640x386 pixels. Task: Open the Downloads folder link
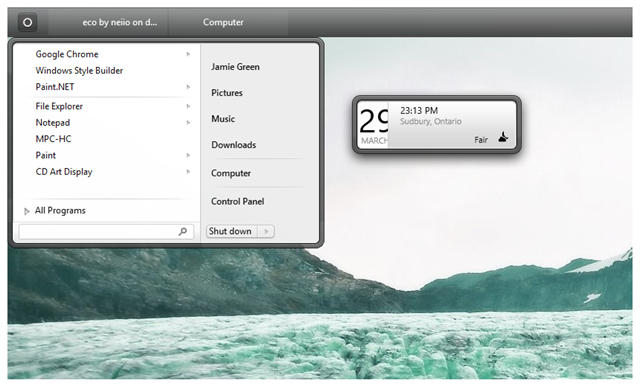[233, 145]
